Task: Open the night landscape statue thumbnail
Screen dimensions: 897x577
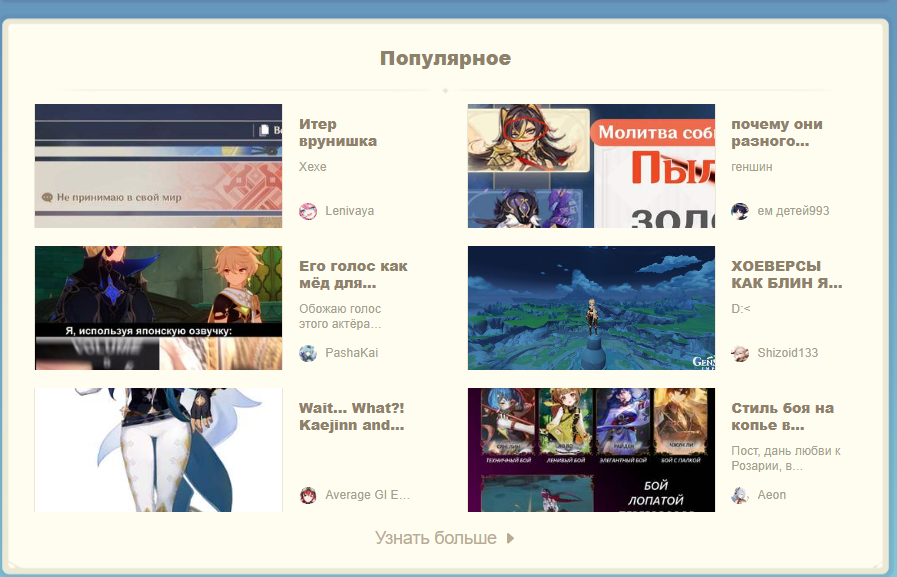Action: click(591, 308)
